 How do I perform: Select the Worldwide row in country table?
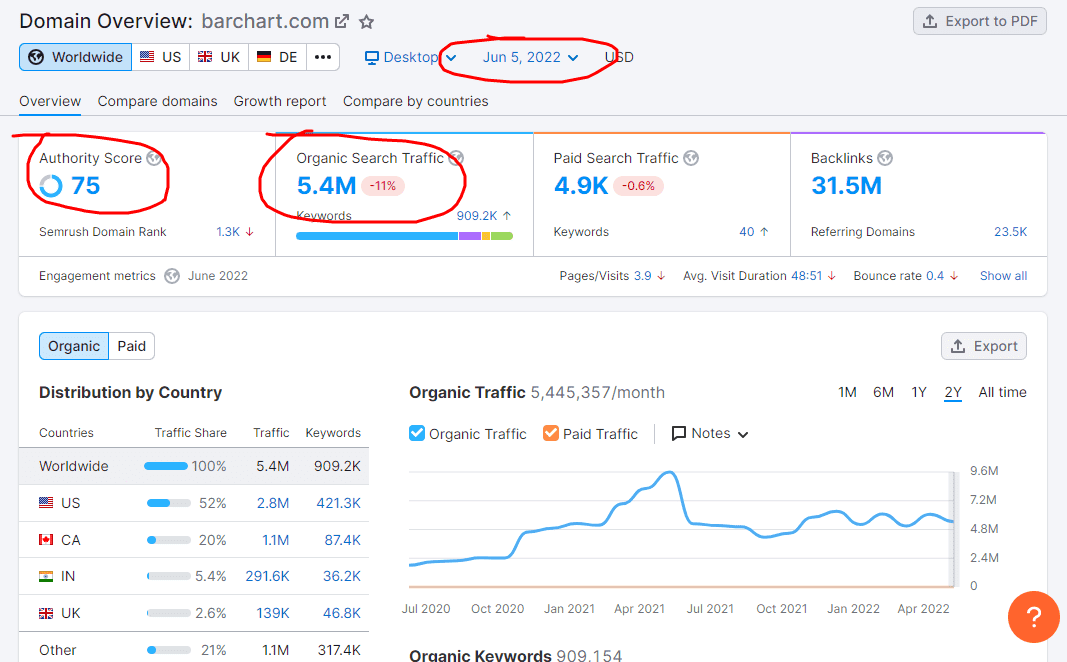194,466
